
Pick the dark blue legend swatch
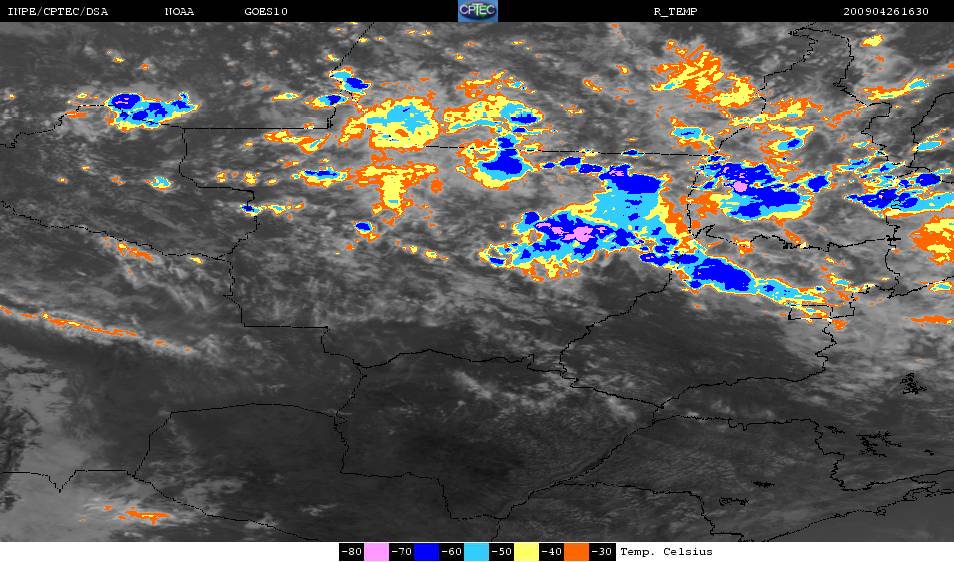tap(427, 552)
